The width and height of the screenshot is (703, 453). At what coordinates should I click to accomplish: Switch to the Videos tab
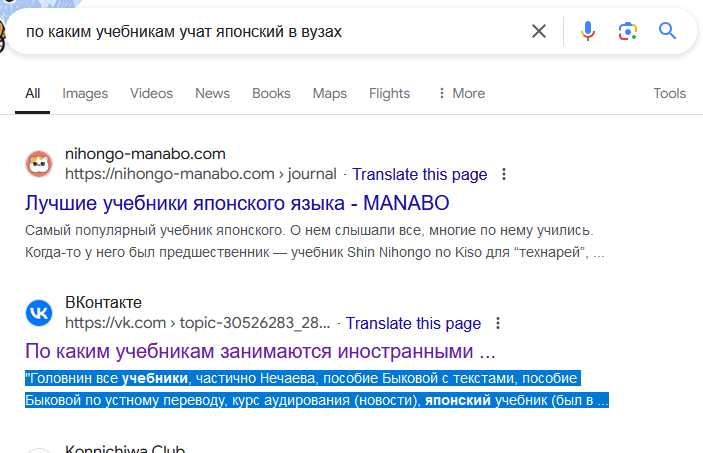point(152,93)
